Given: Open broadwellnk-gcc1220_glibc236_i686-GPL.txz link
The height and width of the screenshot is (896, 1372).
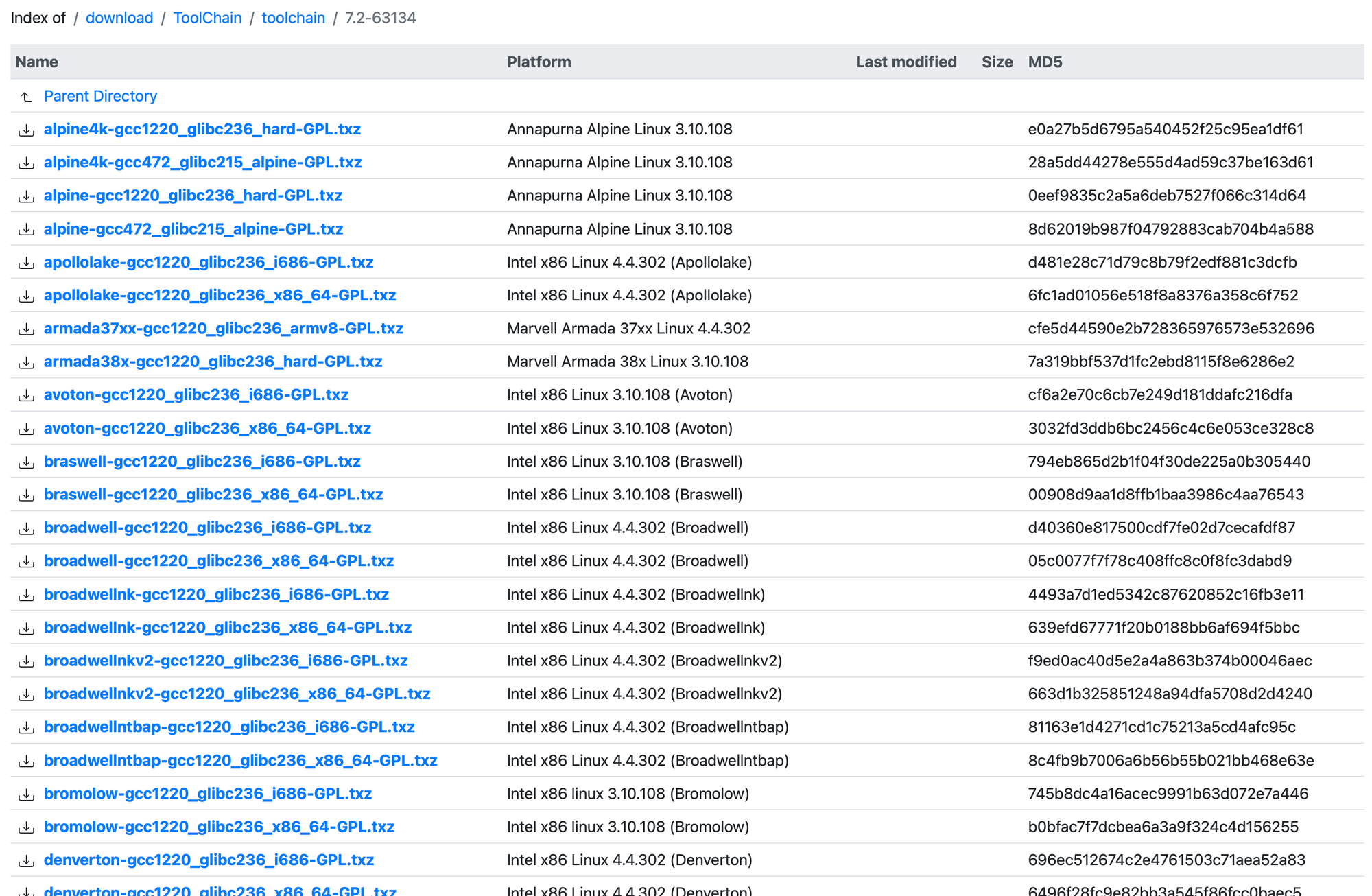Looking at the screenshot, I should coord(216,594).
